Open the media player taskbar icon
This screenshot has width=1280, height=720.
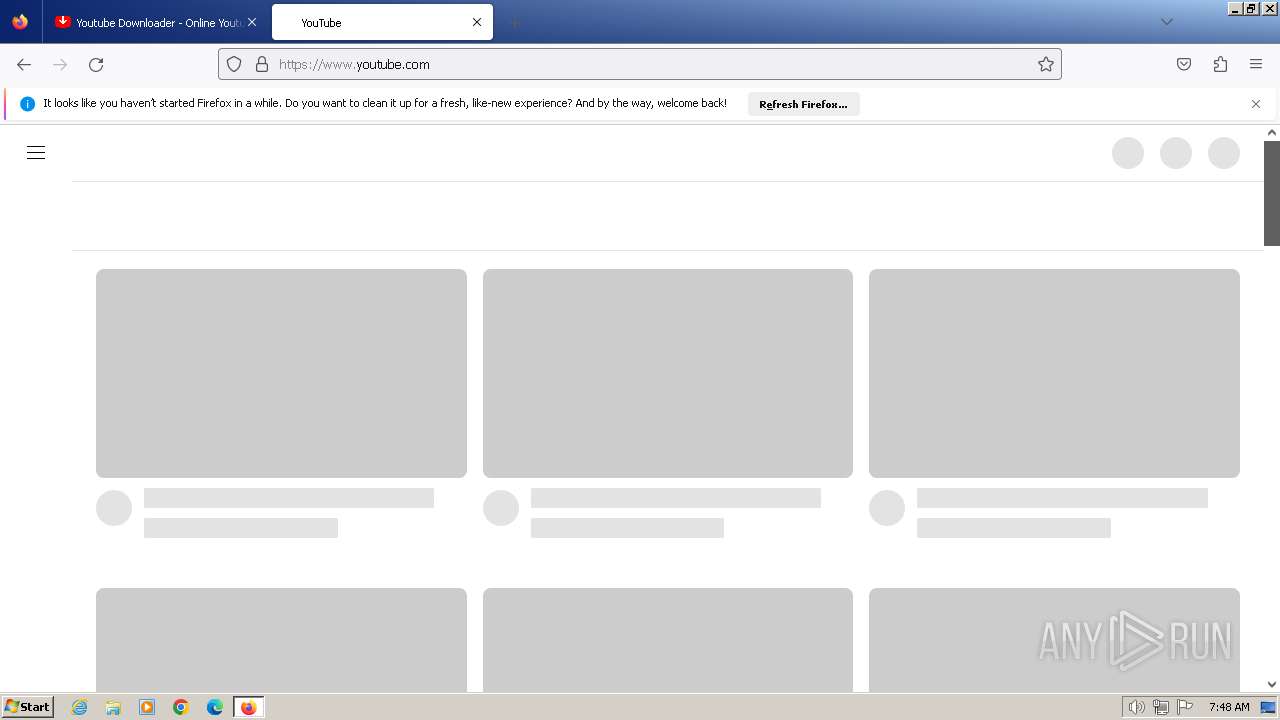(147, 707)
